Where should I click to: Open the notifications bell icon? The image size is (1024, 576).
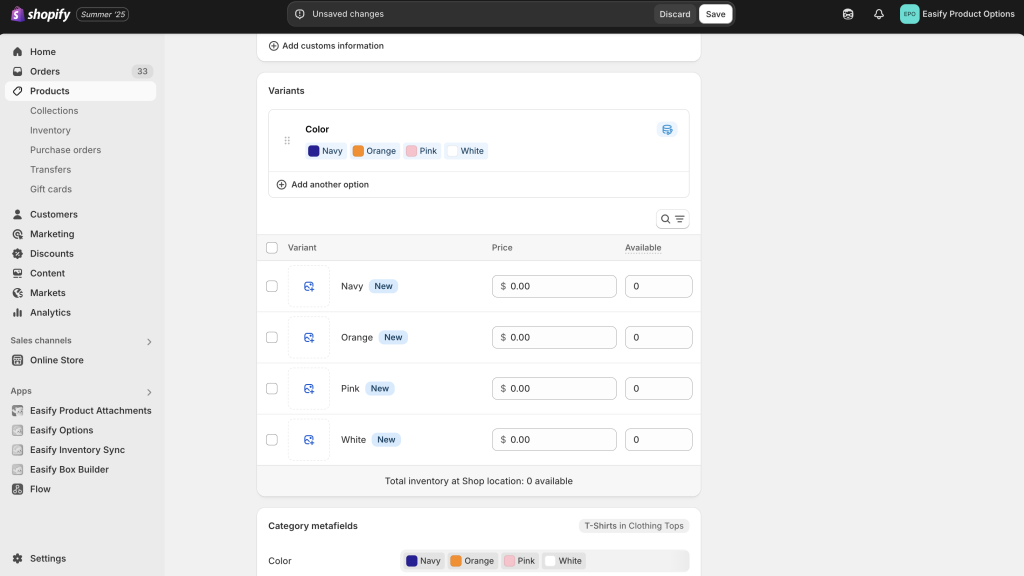878,14
